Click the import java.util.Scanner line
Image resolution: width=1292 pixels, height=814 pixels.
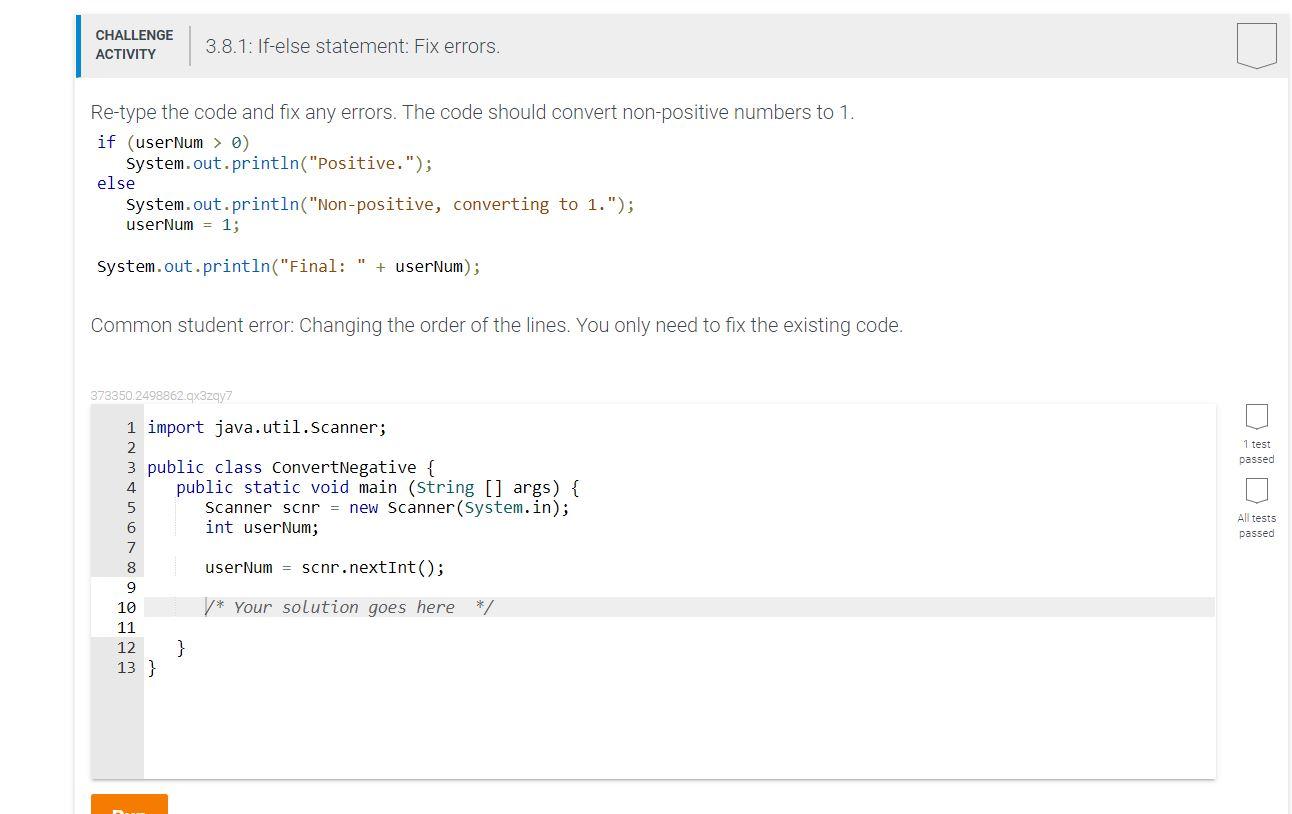[x=266, y=427]
